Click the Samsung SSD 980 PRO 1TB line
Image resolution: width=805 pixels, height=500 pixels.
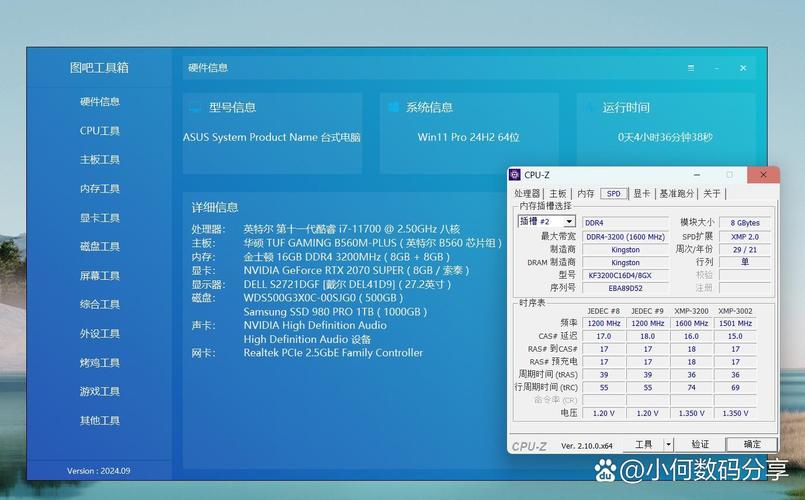click(335, 312)
